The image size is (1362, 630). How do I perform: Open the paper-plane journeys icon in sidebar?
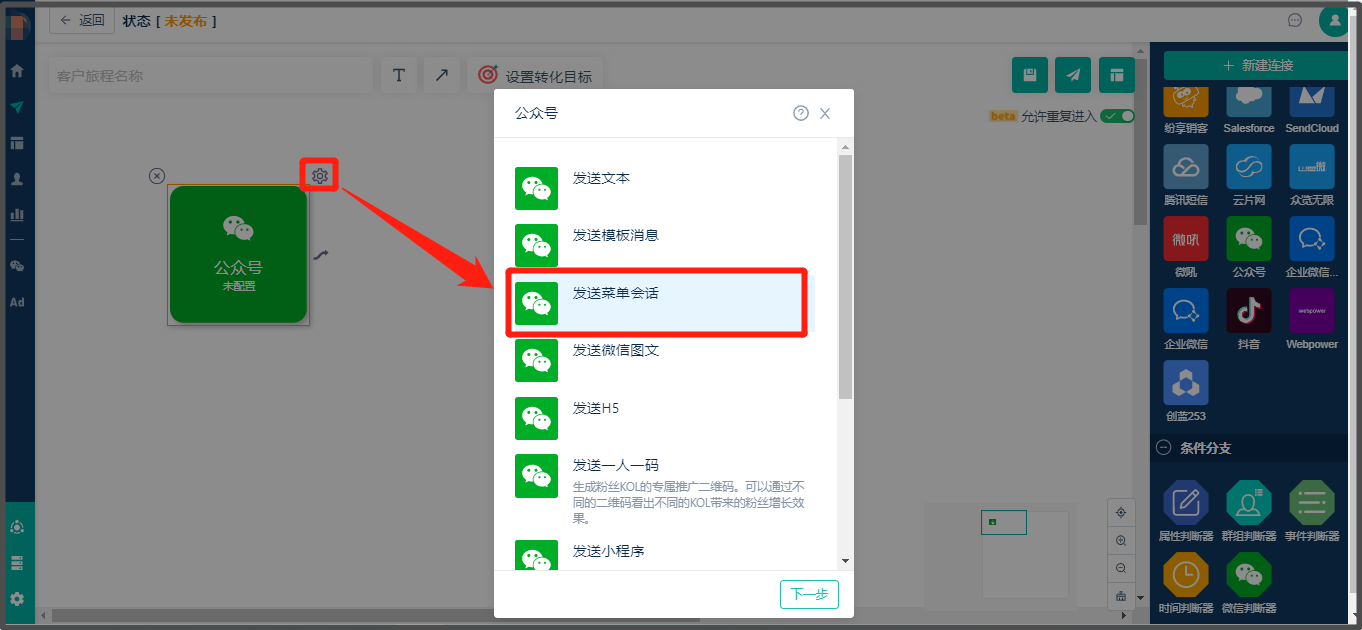17,107
